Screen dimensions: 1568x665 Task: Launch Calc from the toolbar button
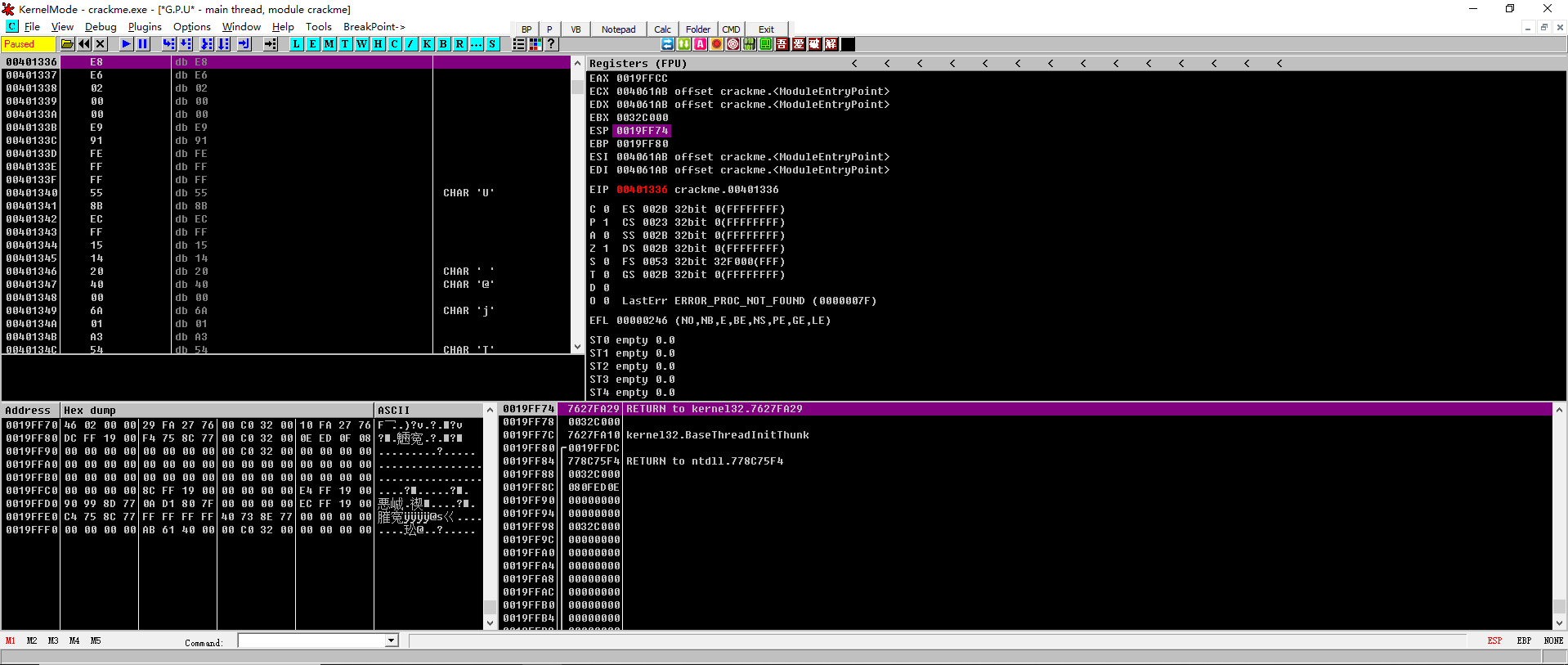tap(662, 29)
